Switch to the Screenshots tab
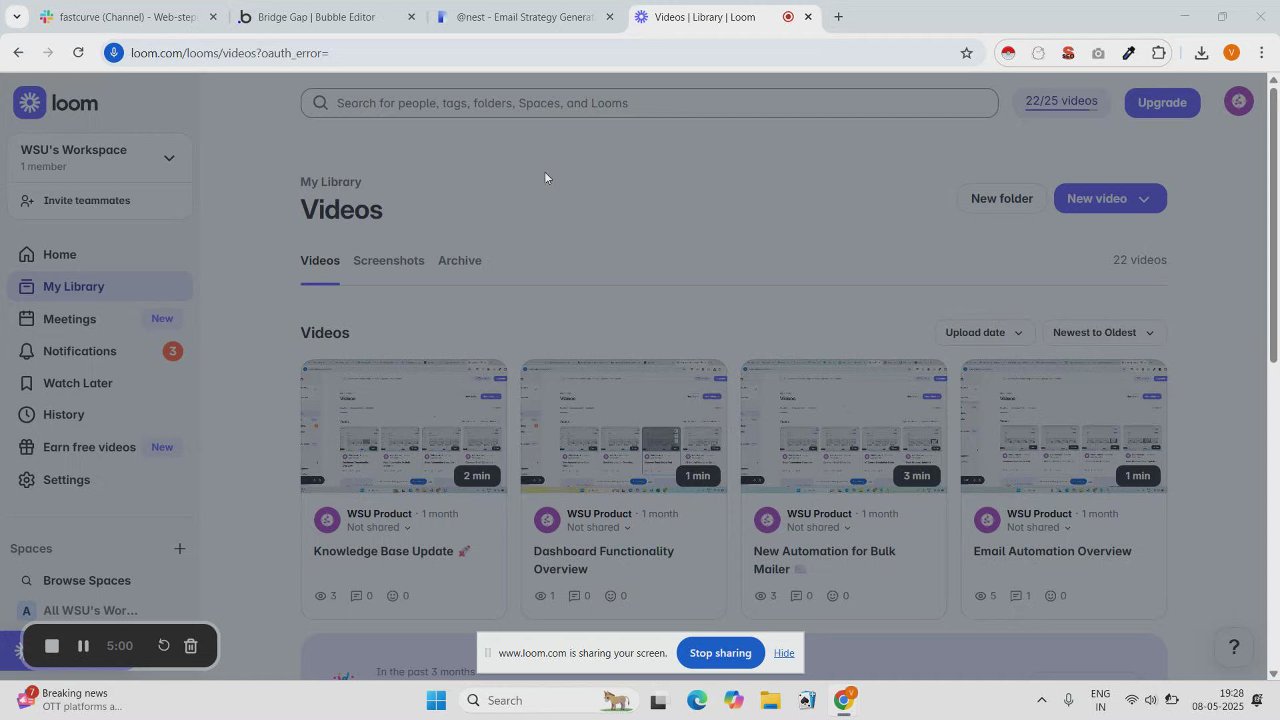Screen dimensions: 1280x720 point(389,261)
